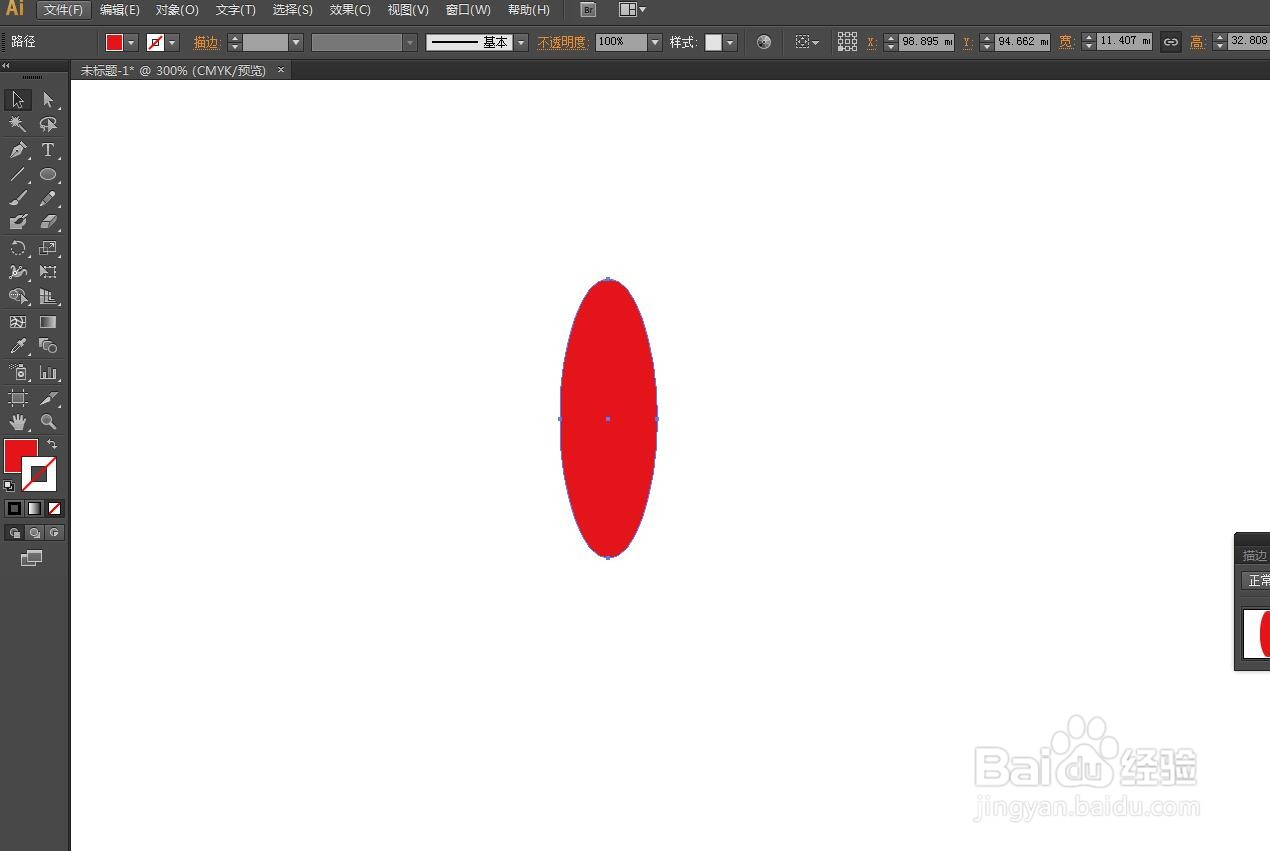1270x851 pixels.
Task: Select the Direct Selection (white arrow) tool
Action: (x=48, y=100)
